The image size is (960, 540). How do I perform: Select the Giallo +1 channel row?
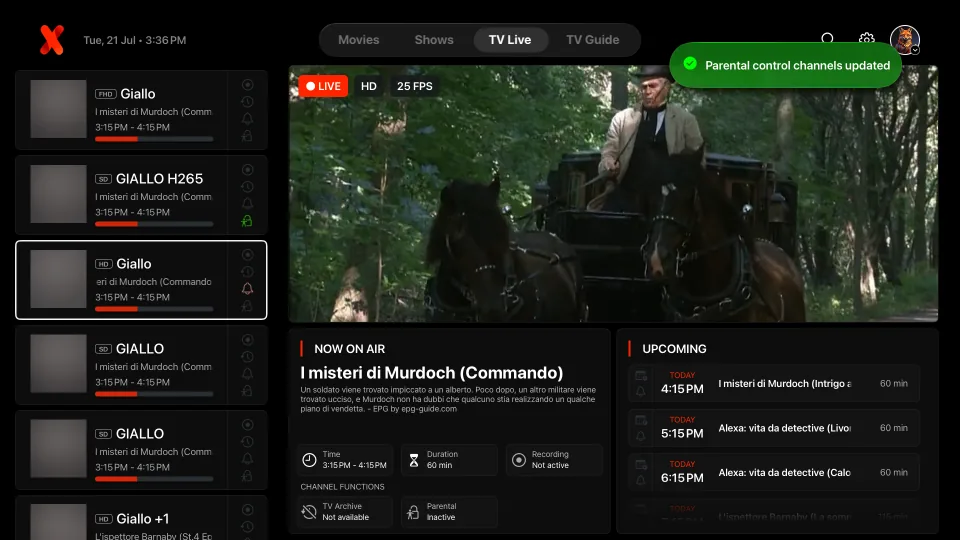pyautogui.click(x=141, y=518)
